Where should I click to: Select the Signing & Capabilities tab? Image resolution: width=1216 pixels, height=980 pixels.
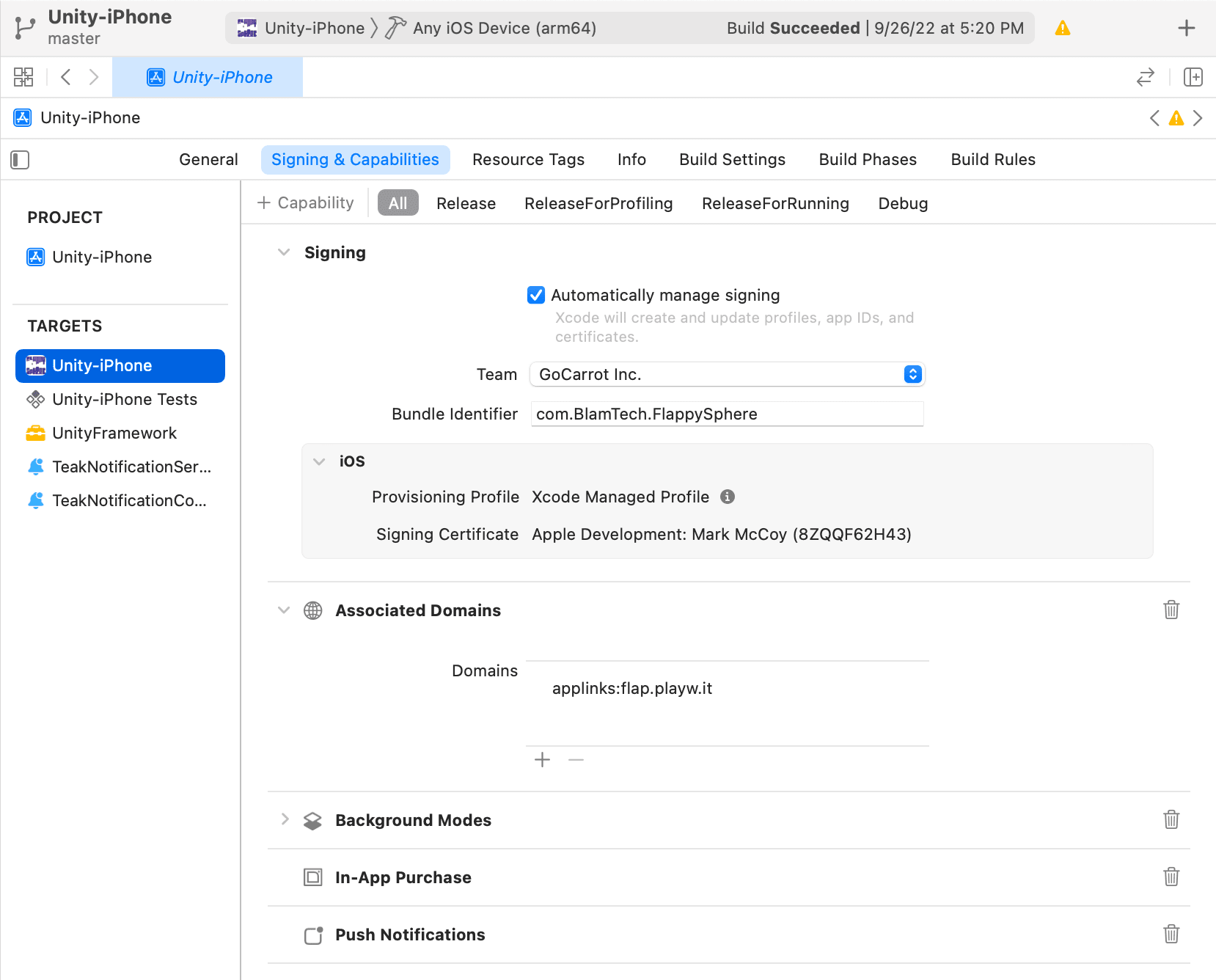[355, 160]
